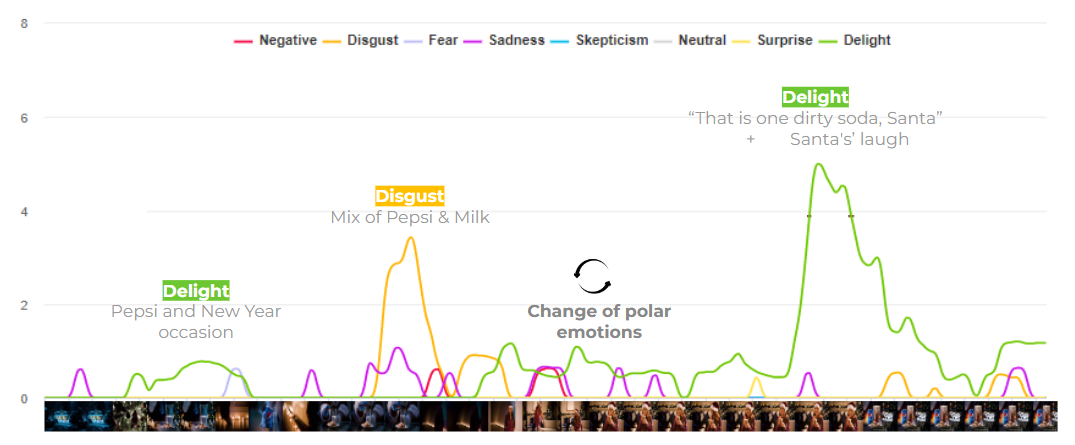Image resolution: width=1075 pixels, height=445 pixels.
Task: Click the "Santa's' laugh" annotation text
Action: point(849,140)
